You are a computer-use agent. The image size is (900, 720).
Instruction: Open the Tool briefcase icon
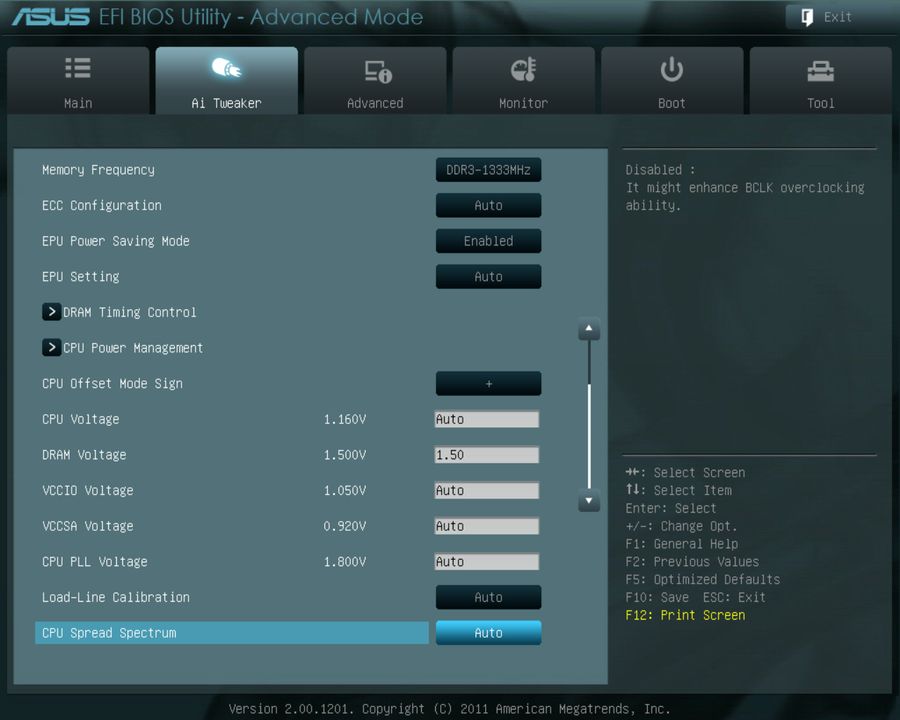[820, 68]
